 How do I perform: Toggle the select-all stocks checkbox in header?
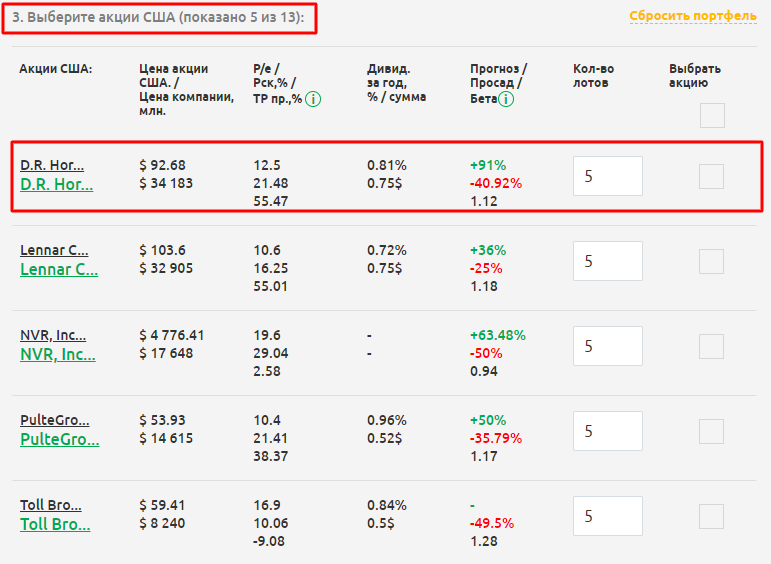point(712,116)
